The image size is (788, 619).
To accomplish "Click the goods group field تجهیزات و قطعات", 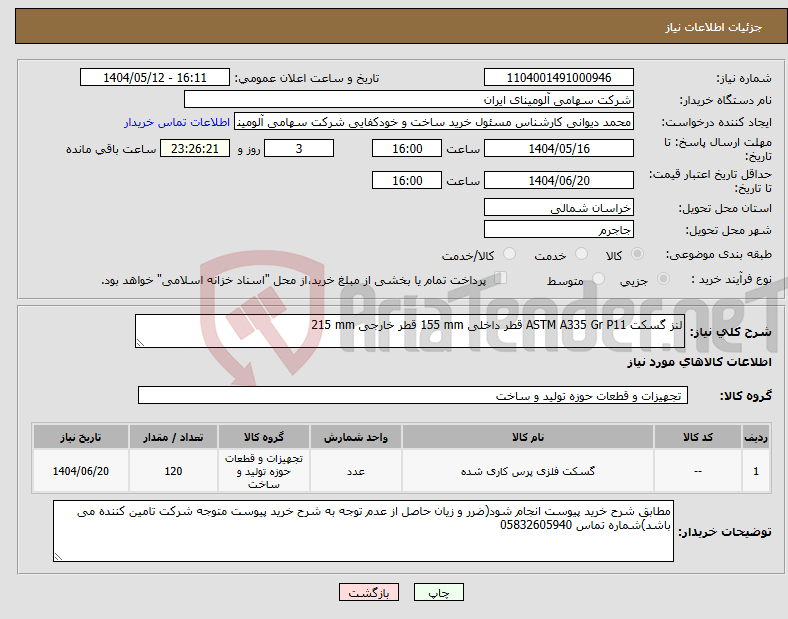I will click(x=413, y=395).
